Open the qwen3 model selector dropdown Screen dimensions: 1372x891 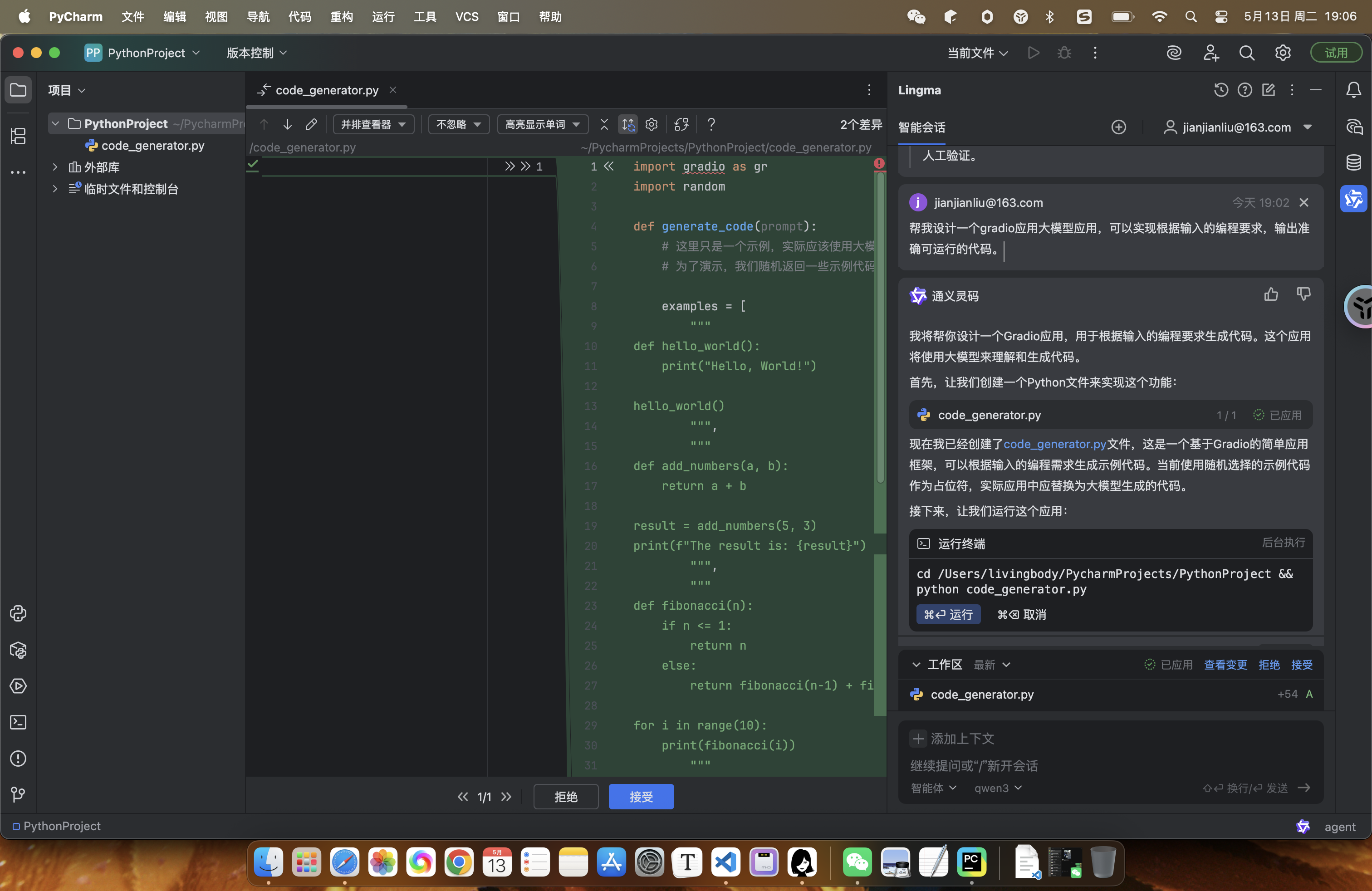(x=997, y=788)
